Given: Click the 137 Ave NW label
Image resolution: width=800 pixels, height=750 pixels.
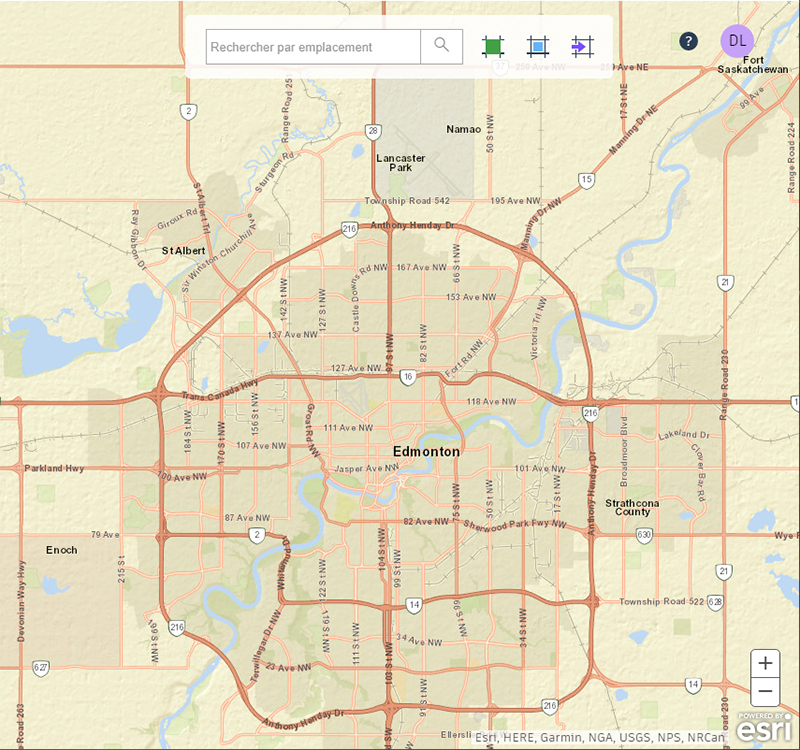Looking at the screenshot, I should (293, 335).
